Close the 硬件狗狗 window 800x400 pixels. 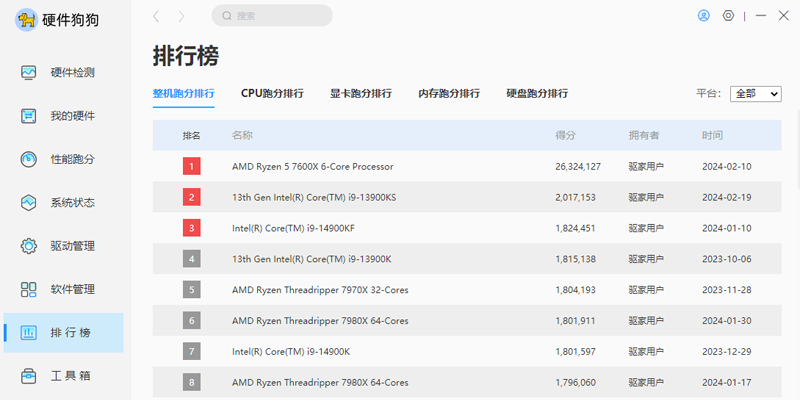pos(784,16)
